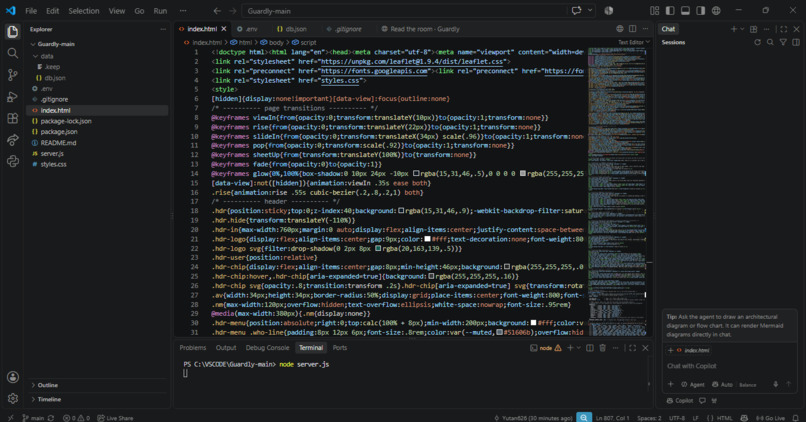Open the globe browser icon in title bar
The width and height of the screenshot is (806, 422).
tap(716, 10)
